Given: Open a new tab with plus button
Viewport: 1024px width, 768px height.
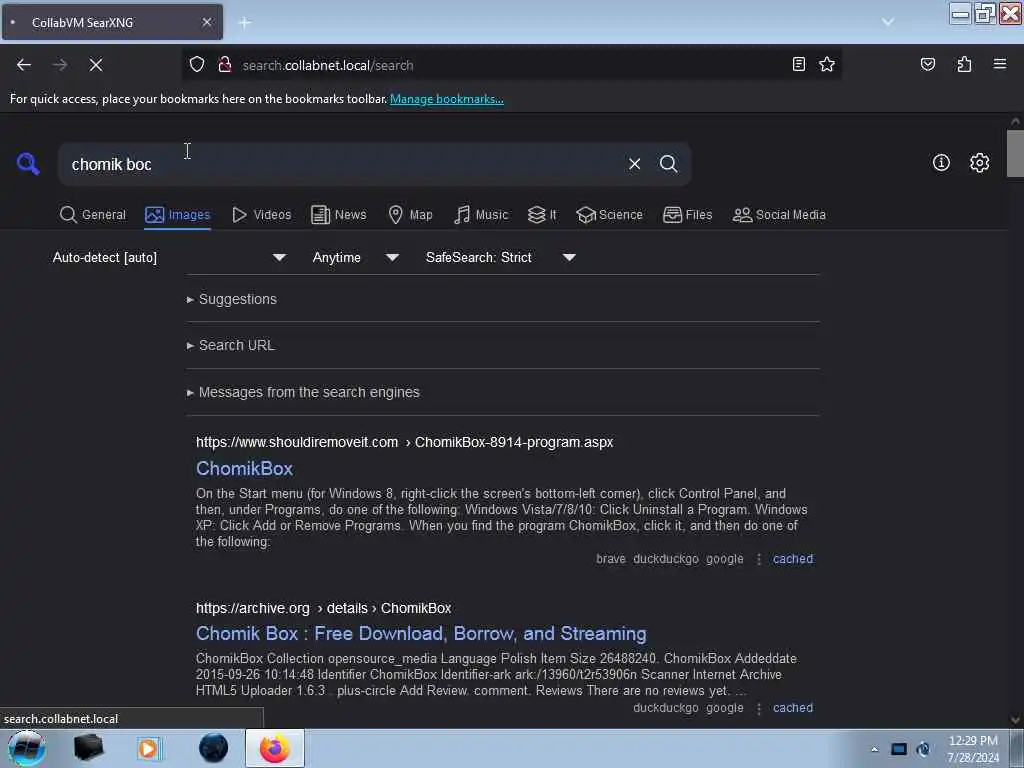Looking at the screenshot, I should [x=245, y=23].
